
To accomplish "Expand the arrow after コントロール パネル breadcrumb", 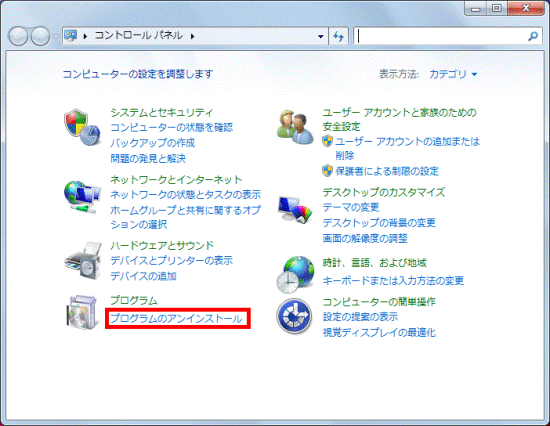I will click(x=192, y=36).
